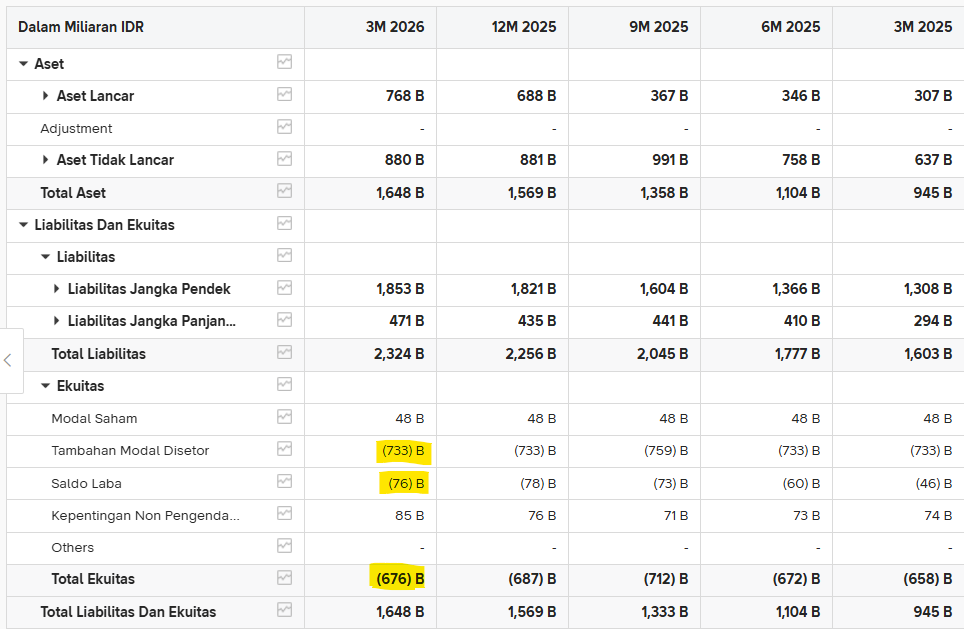This screenshot has height=629, width=964.
Task: Expand Liabilitas Jangka Pendek details
Action: pyautogui.click(x=57, y=289)
